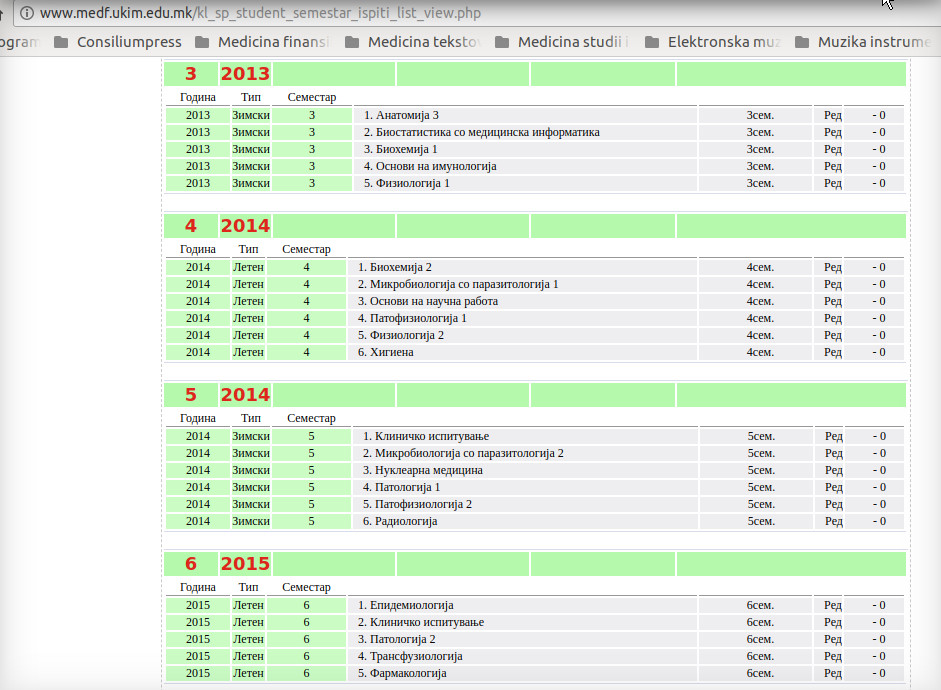941x690 pixels.
Task: Click "- 0" in the Радиологија row
Action: [x=879, y=521]
